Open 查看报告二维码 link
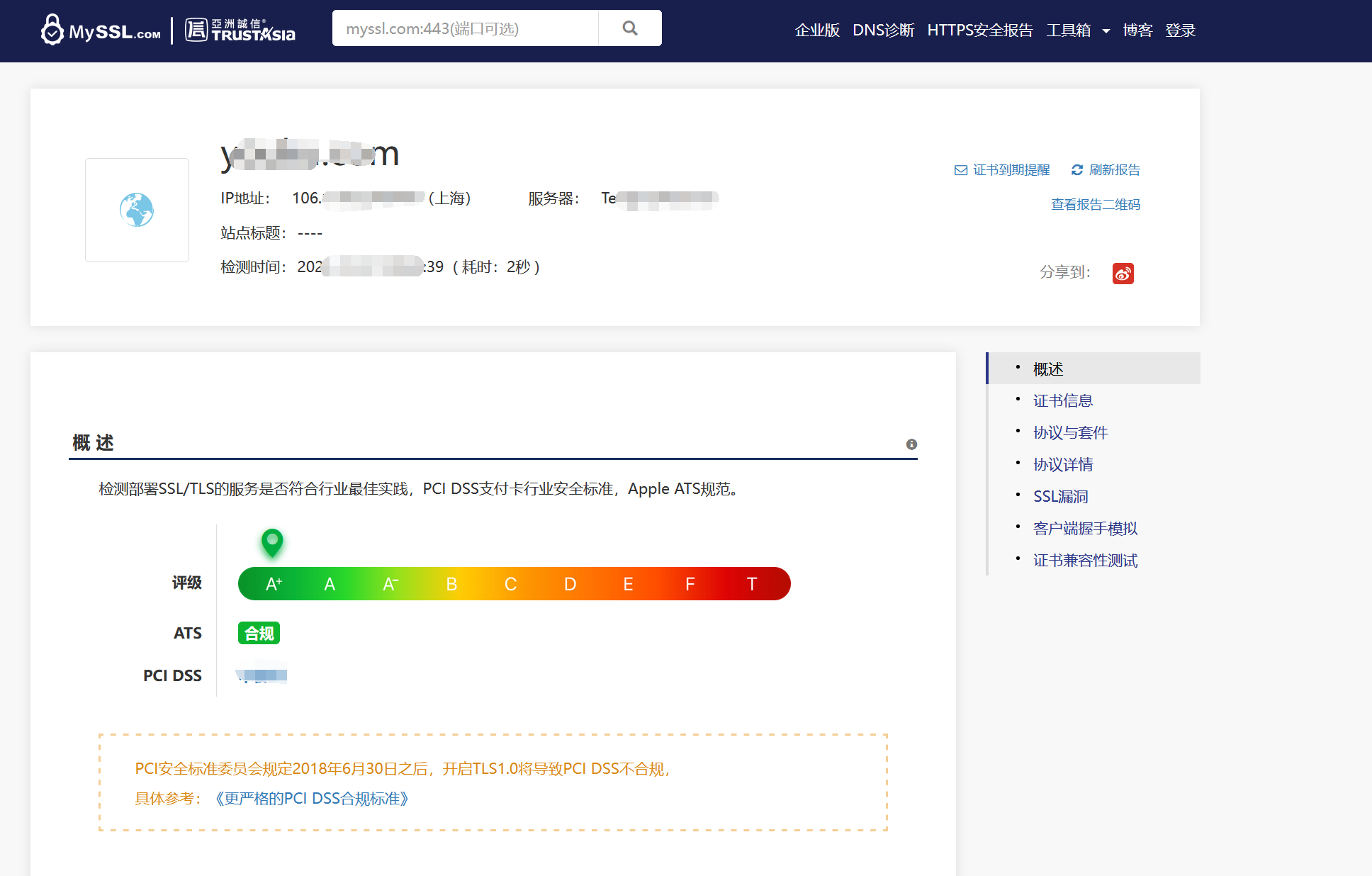Image resolution: width=1372 pixels, height=876 pixels. tap(1096, 205)
